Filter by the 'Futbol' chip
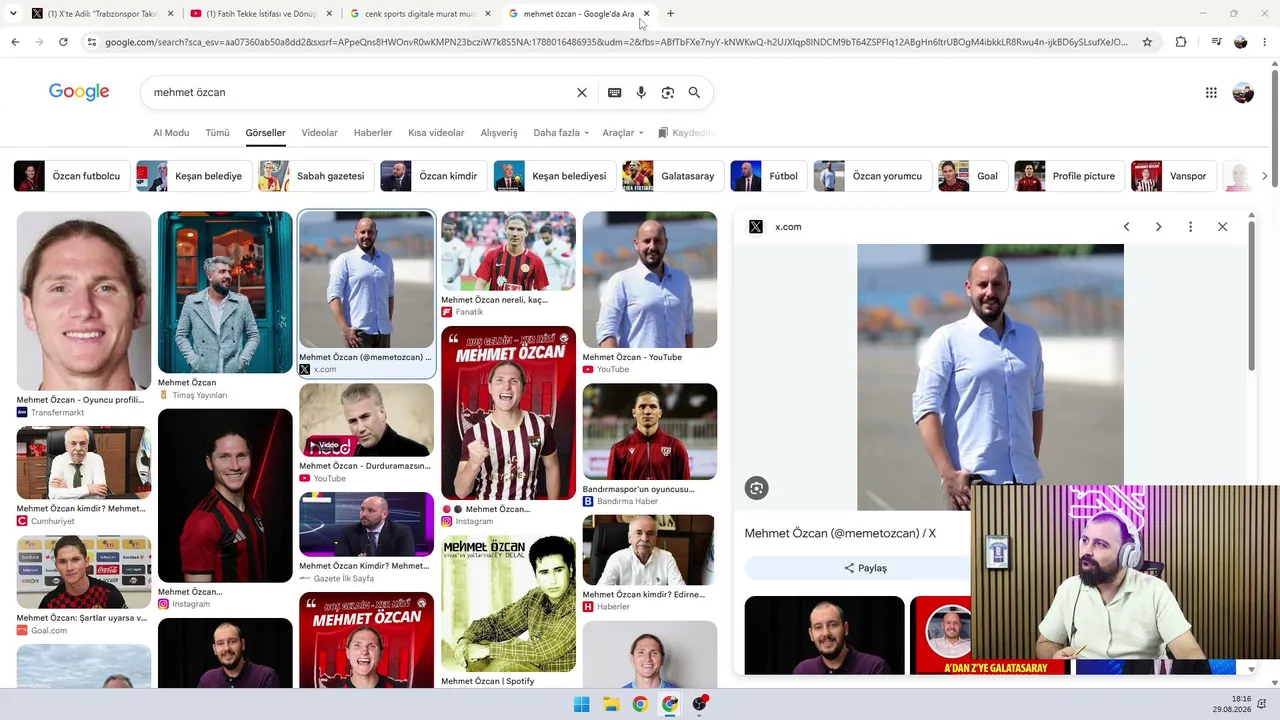 [x=769, y=176]
